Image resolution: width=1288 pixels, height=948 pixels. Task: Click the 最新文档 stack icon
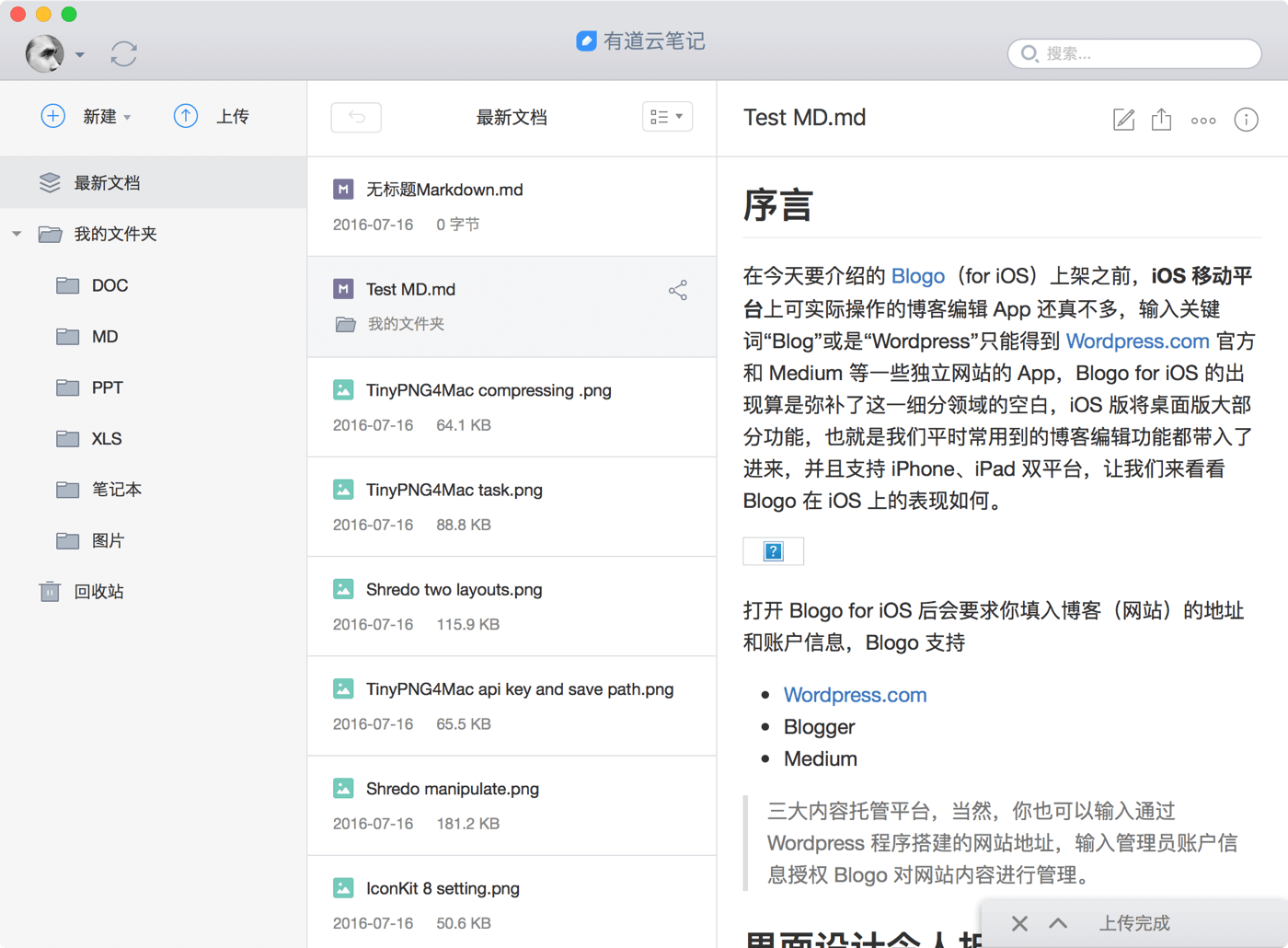50,182
